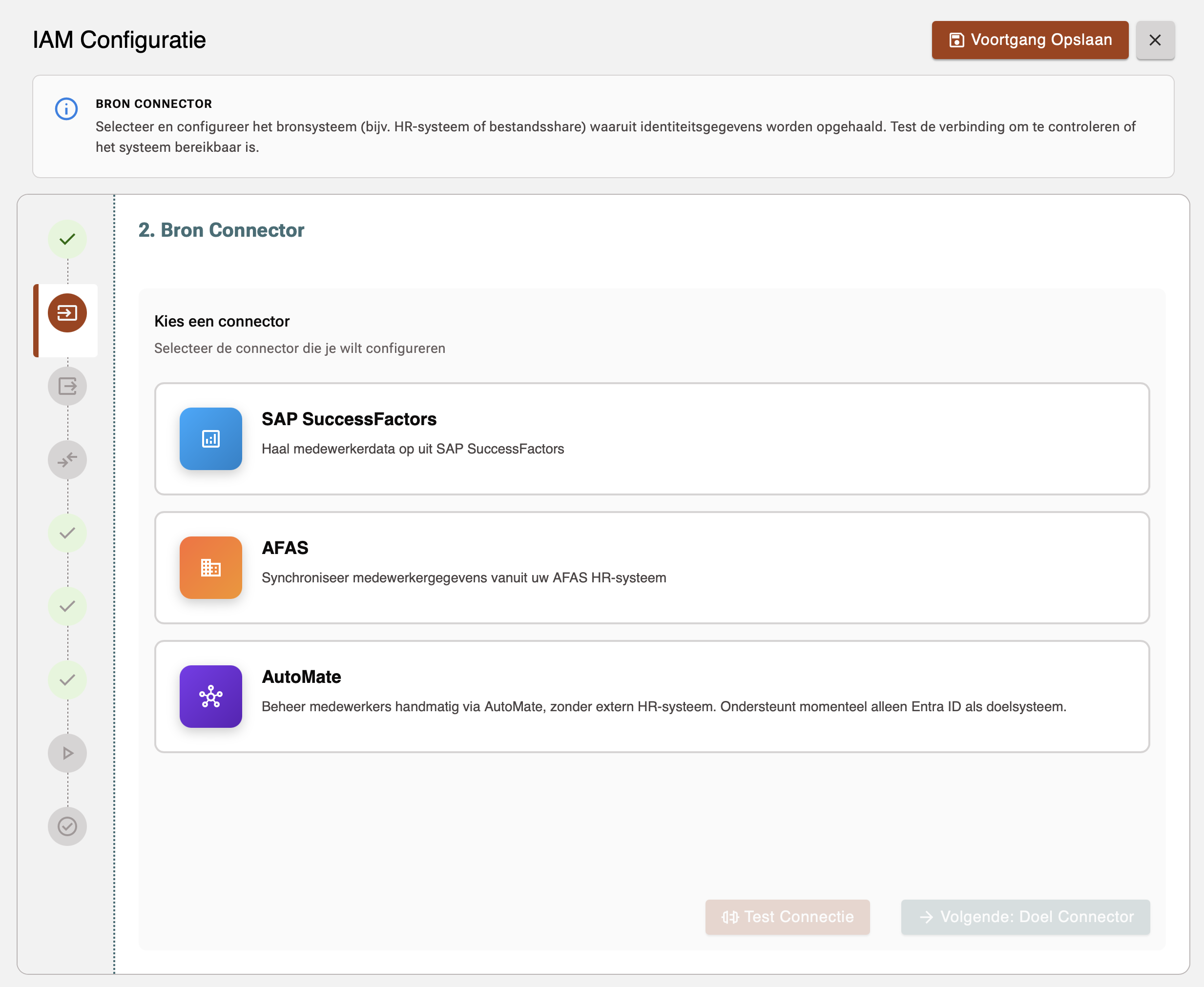The height and width of the screenshot is (987, 1204).
Task: Select the orange Bron Connector step icon
Action: coord(67,311)
